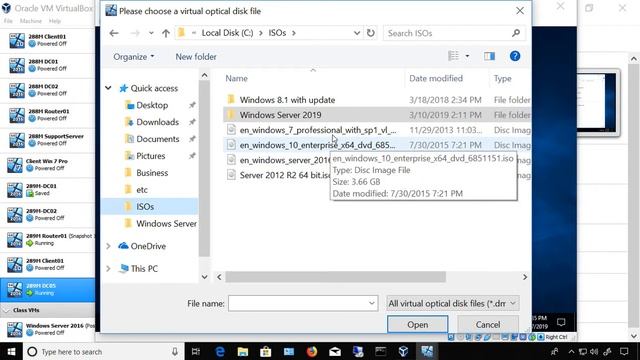Click the Open button
This screenshot has width=640, height=360.
(418, 324)
